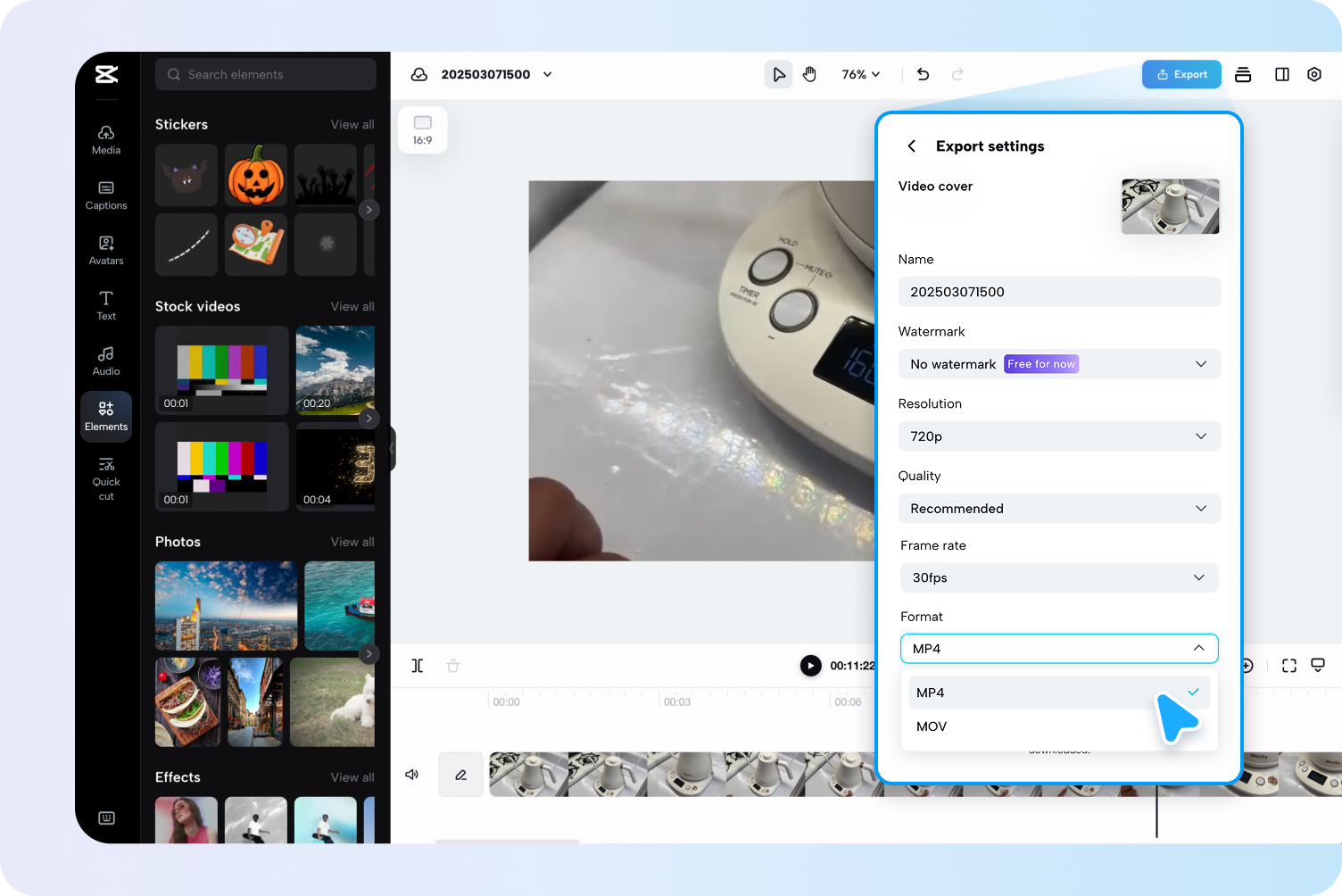Open the 76% zoom dropdown
Image resolution: width=1342 pixels, height=896 pixels.
(x=860, y=75)
